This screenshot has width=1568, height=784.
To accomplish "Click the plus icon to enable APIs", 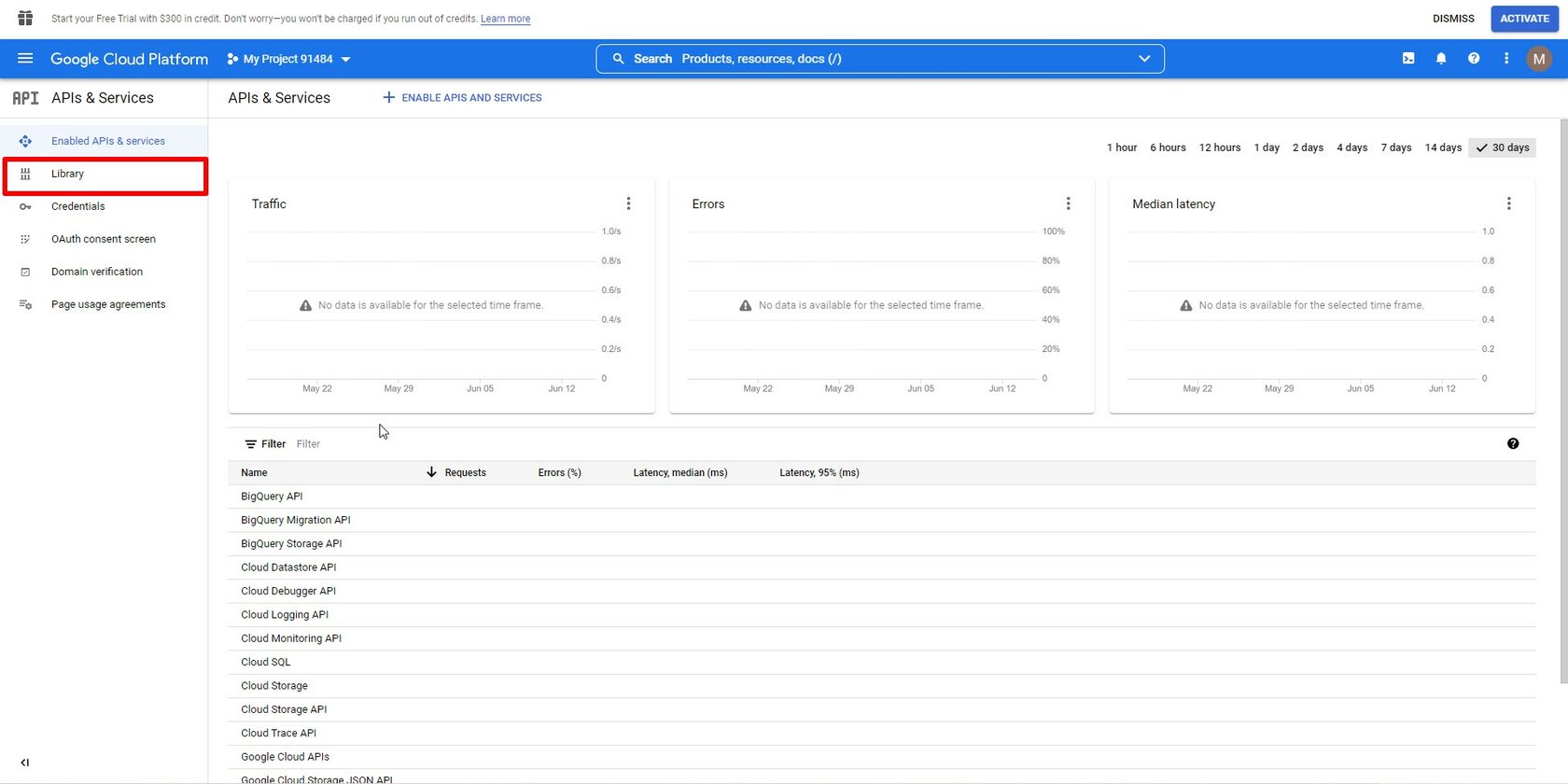I will (389, 97).
